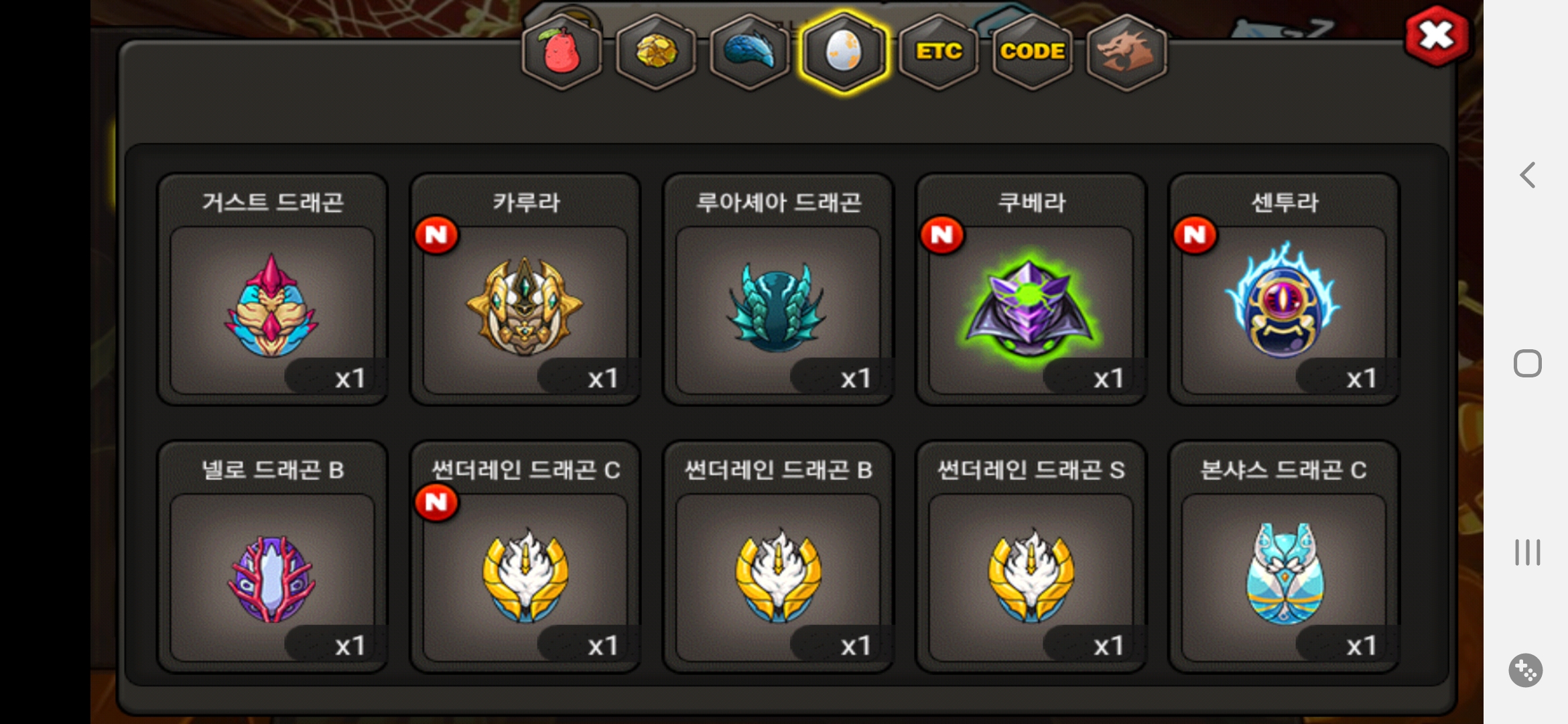The width and height of the screenshot is (1568, 724).
Task: Select the highlighted egg tab
Action: 844,52
